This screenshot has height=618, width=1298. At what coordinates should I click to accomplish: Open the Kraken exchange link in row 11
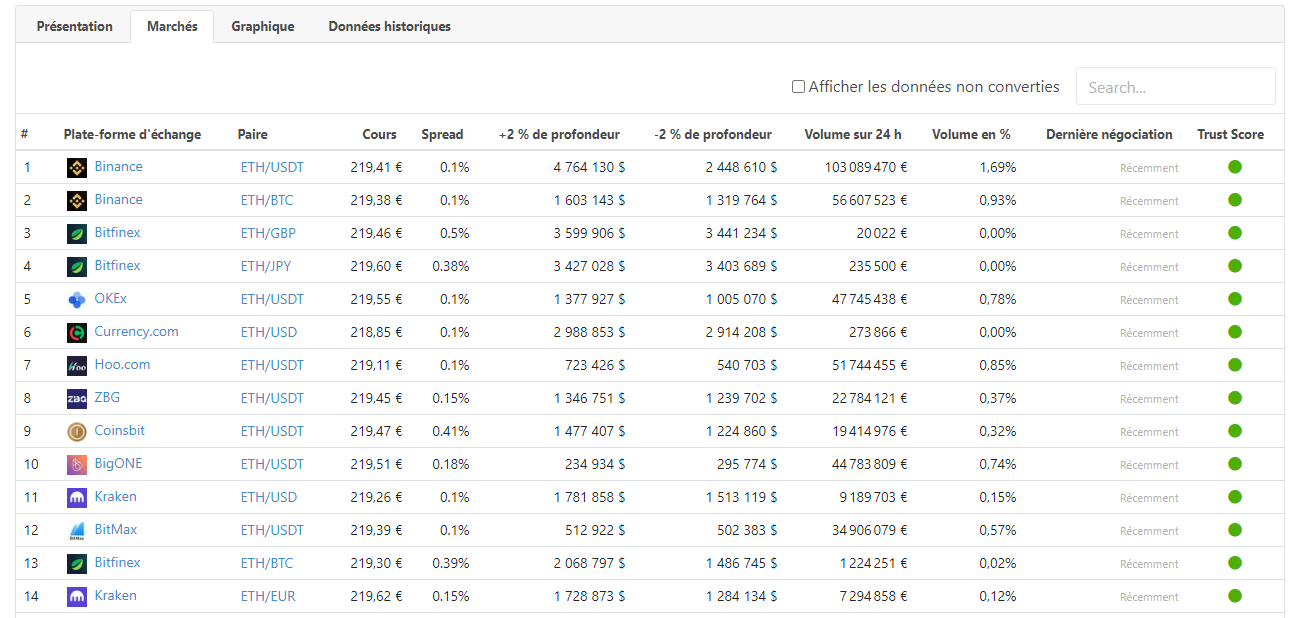115,497
